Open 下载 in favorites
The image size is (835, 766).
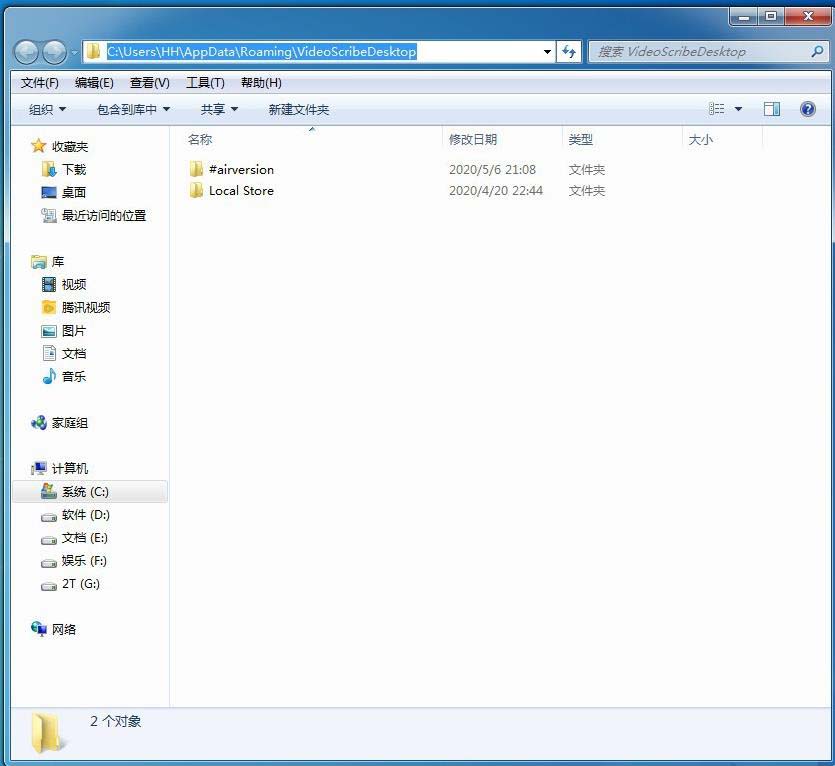(x=73, y=169)
